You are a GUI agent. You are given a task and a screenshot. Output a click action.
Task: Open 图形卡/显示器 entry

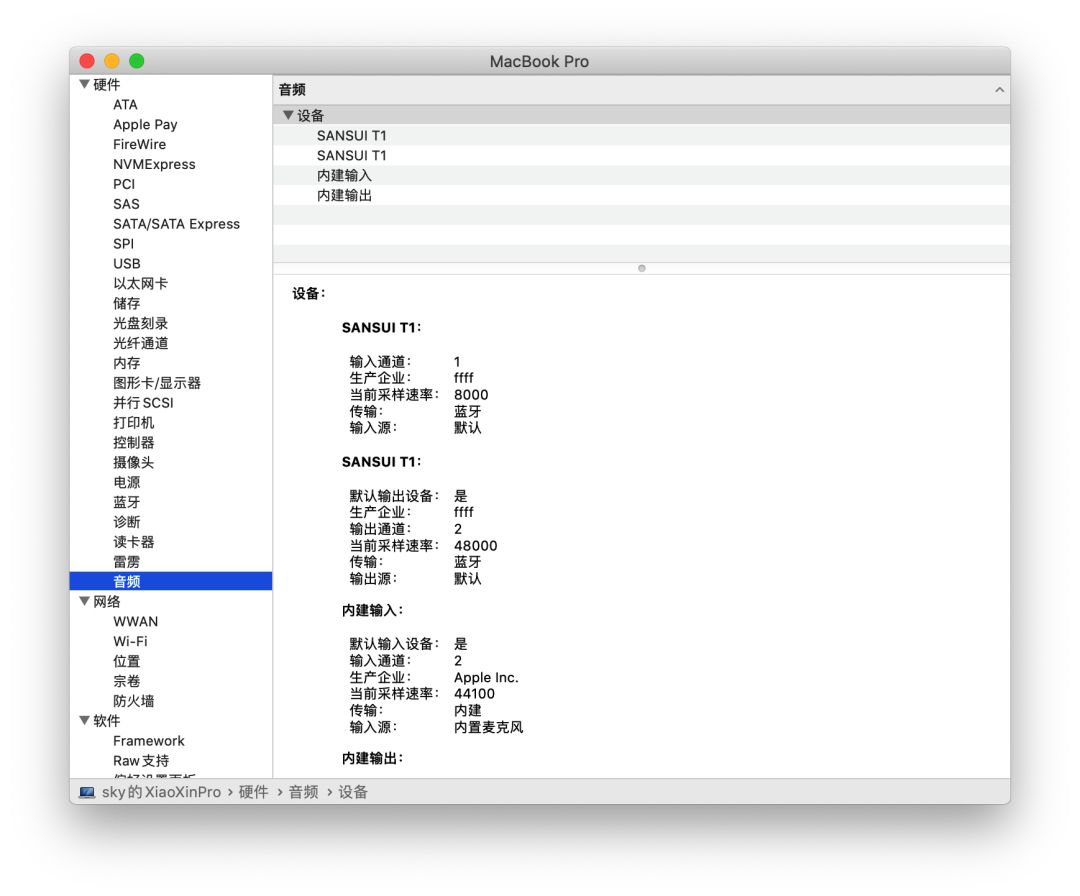[x=157, y=383]
